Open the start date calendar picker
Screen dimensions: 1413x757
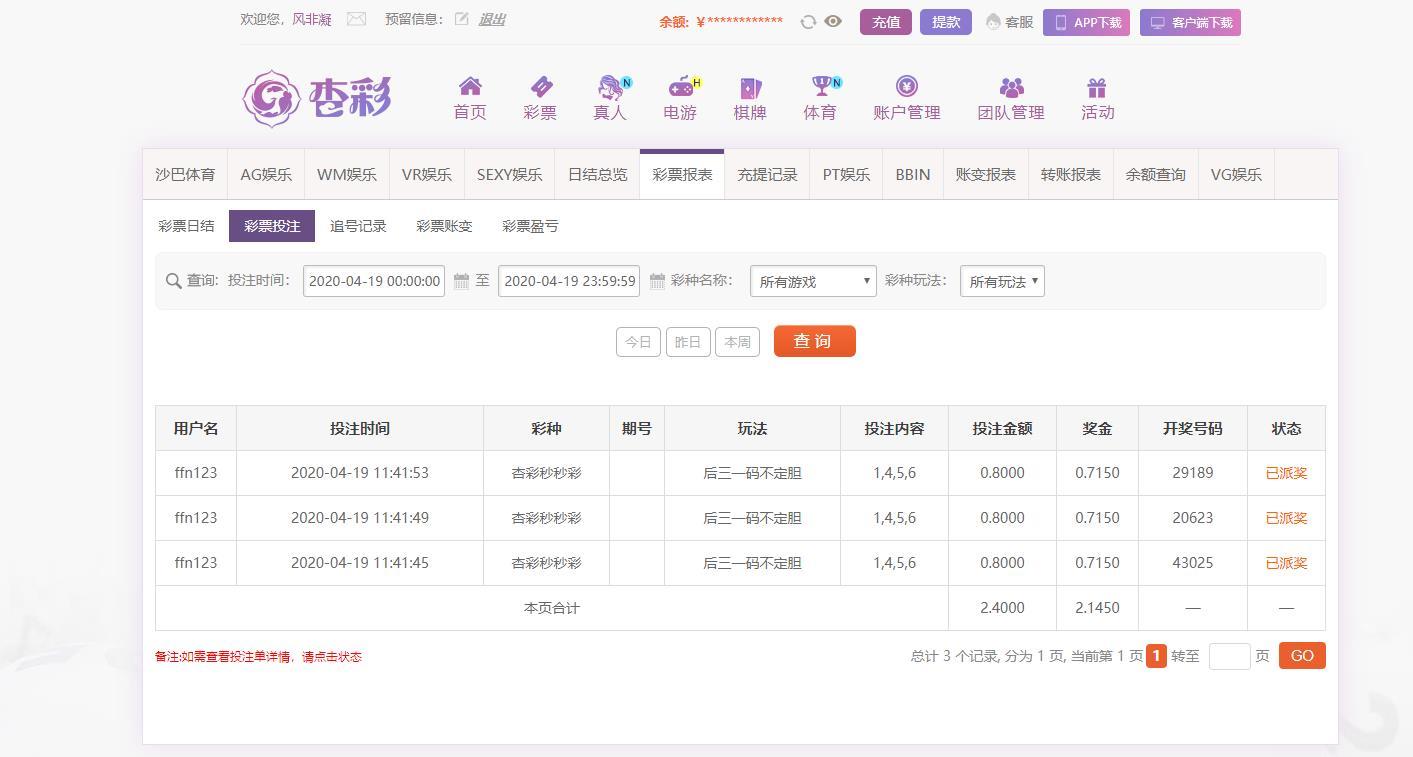point(461,282)
